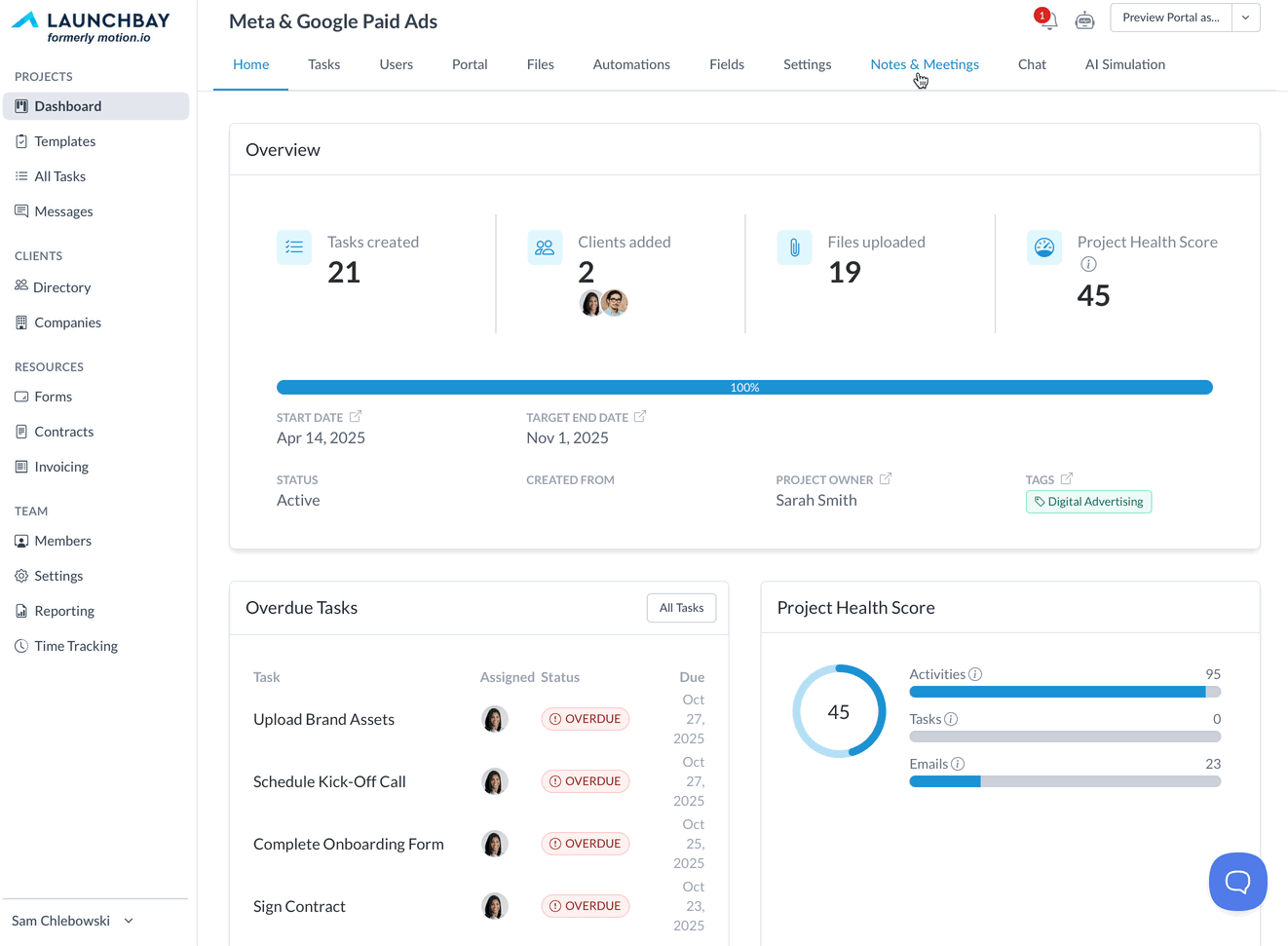Click the info icon next to Activities

[x=975, y=674]
